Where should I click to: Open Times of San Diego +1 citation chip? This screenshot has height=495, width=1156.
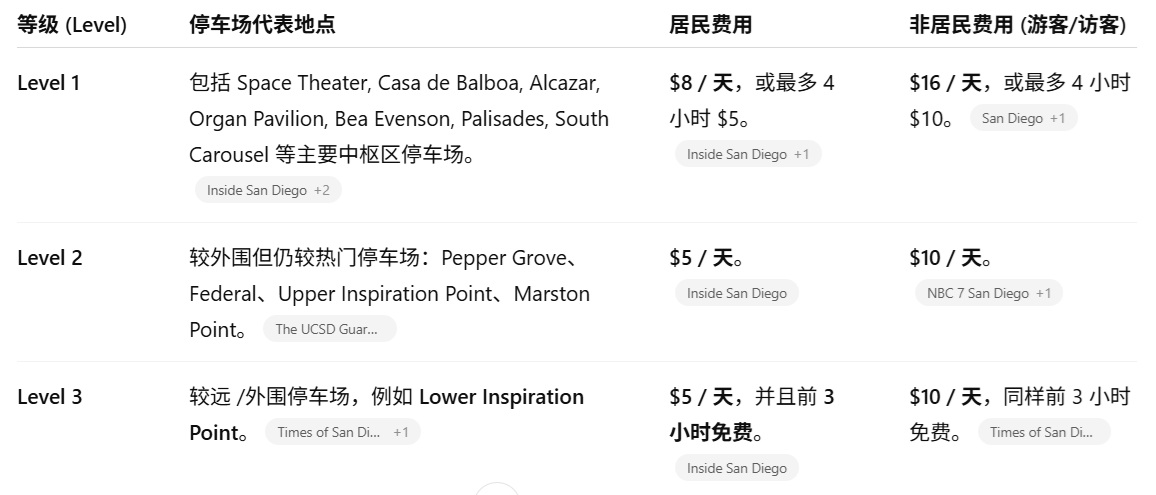[x=342, y=432]
